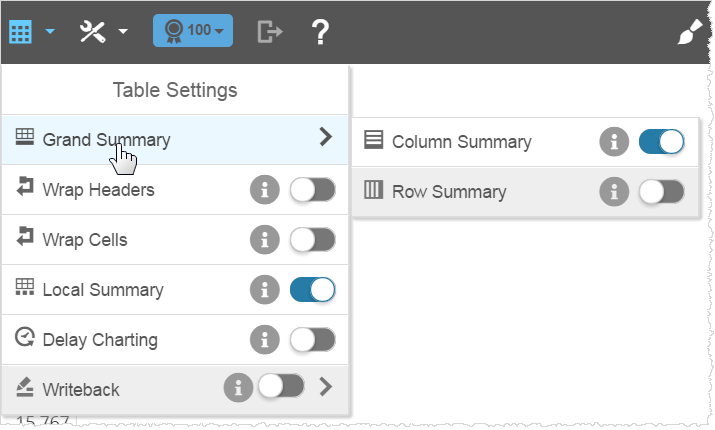Show info for Row Summary
Image resolution: width=715 pixels, height=430 pixels.
pos(614,192)
